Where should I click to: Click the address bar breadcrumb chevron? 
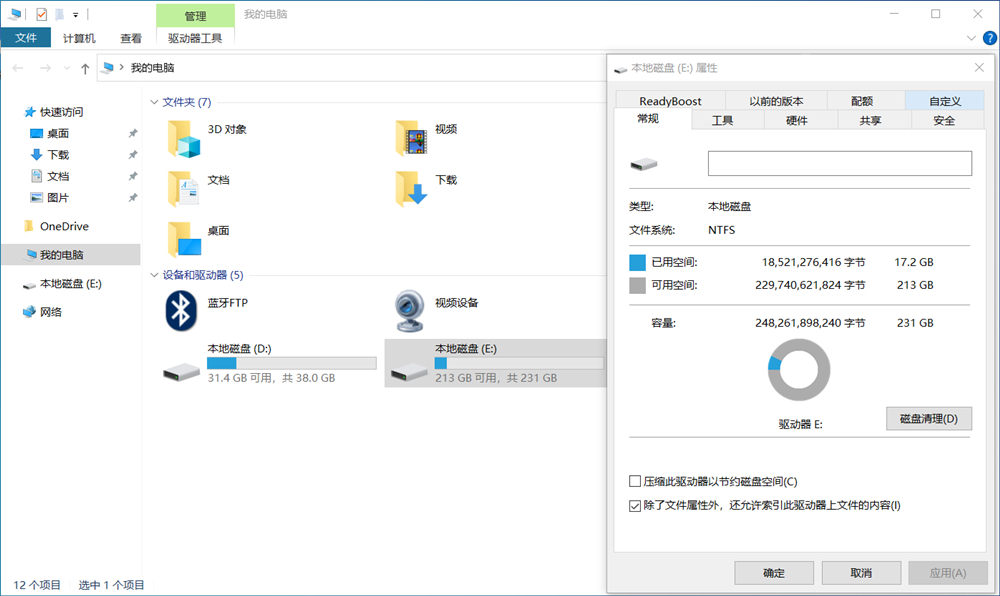[x=121, y=67]
